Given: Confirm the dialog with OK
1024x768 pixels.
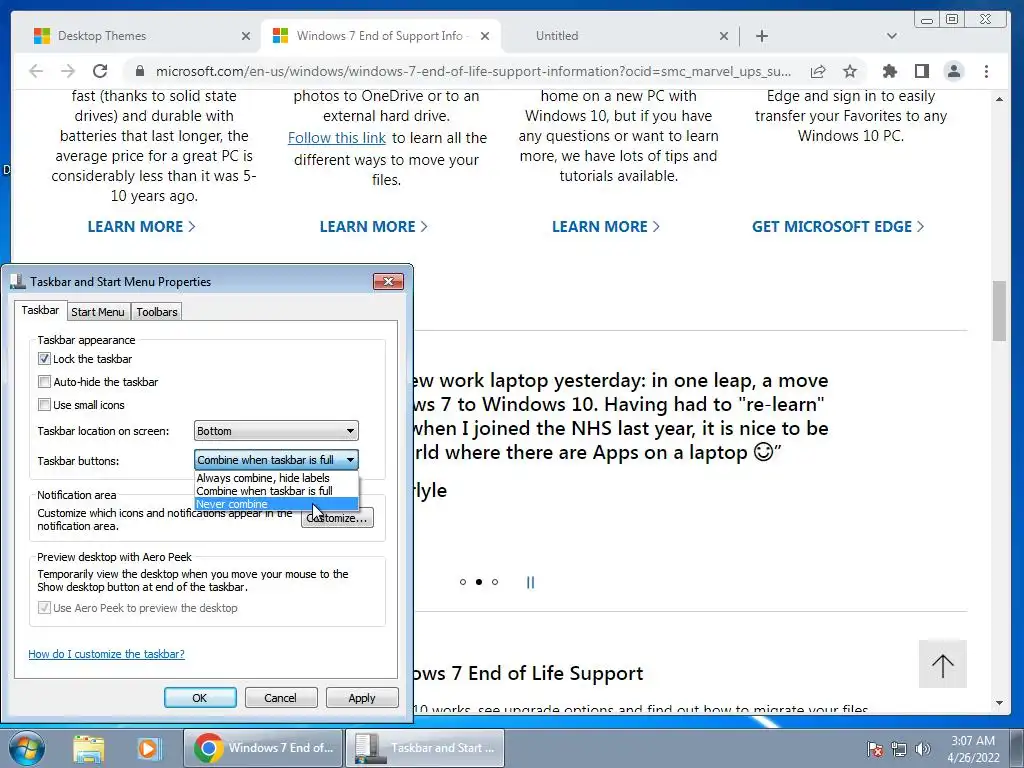Looking at the screenshot, I should pyautogui.click(x=200, y=697).
